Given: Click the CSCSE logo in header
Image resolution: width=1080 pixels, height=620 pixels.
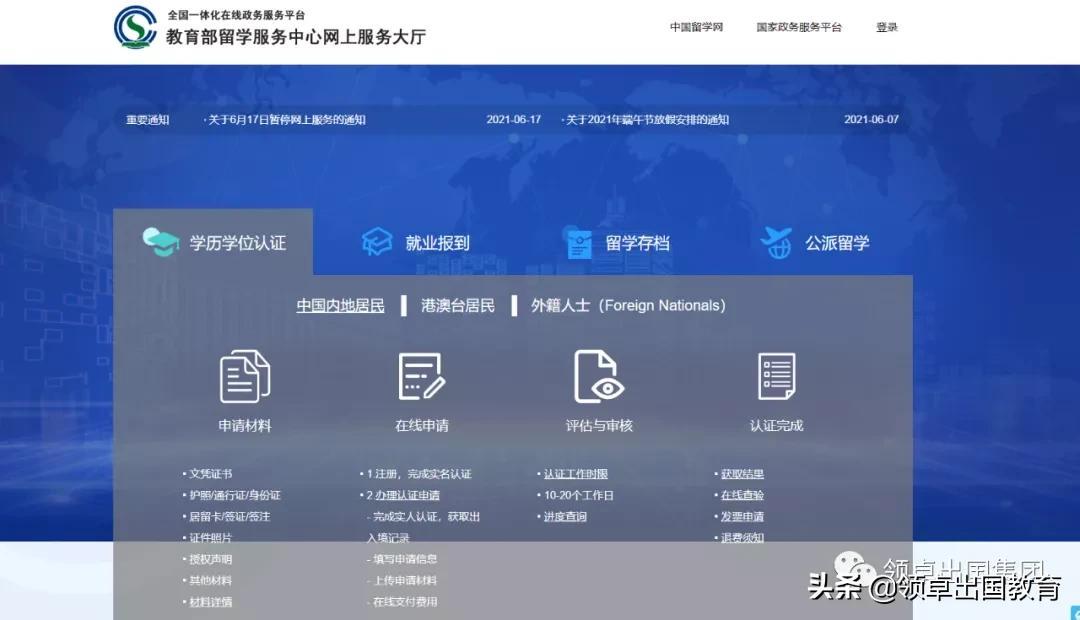Looking at the screenshot, I should click(135, 27).
